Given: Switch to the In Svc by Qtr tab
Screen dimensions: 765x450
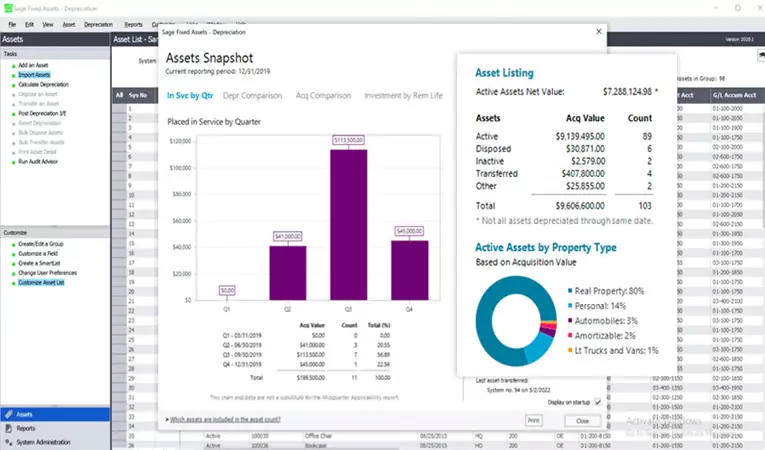Looking at the screenshot, I should click(x=190, y=96).
